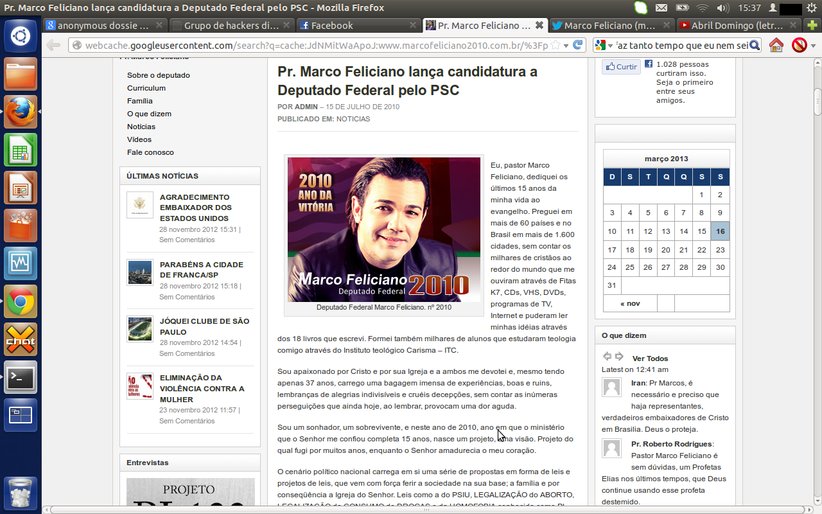Open Terminal from the launcher dock
This screenshot has width=822, height=514.
[x=20, y=377]
